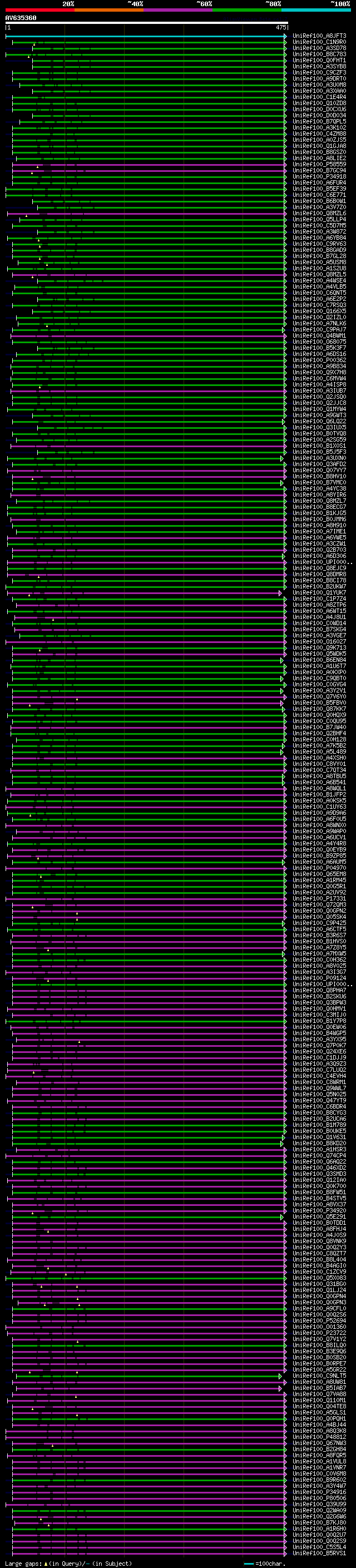Click the white query sequence bar
Screen dimensions: 356x1568
coord(147,23)
